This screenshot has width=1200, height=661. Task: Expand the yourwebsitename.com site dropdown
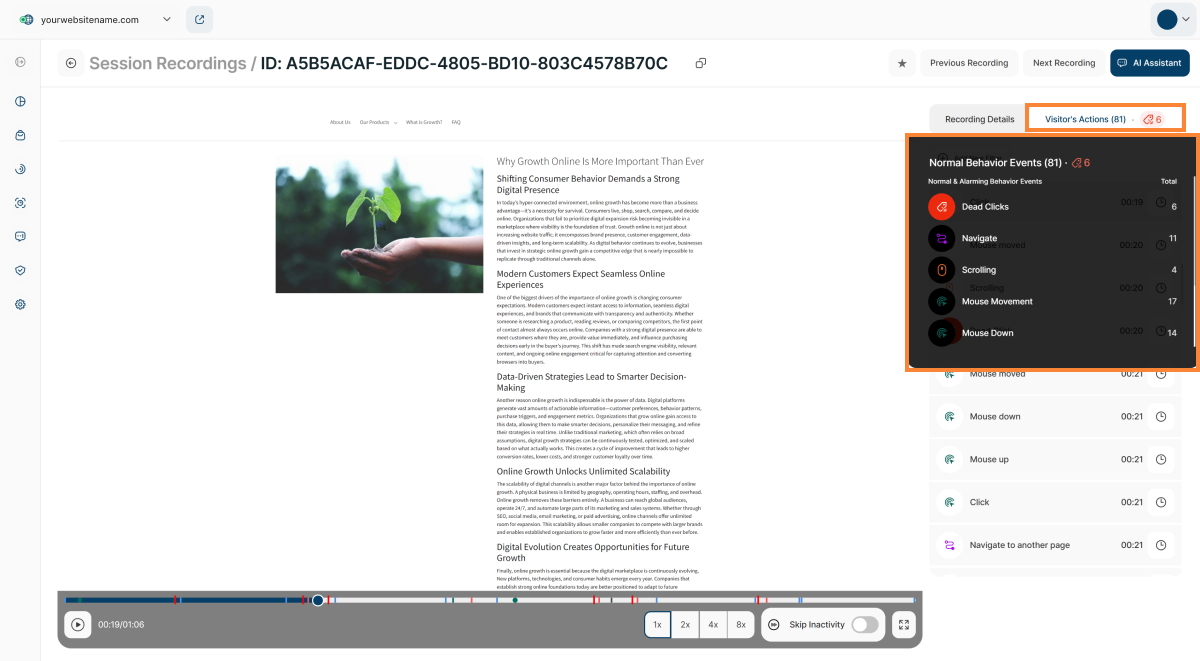coord(166,19)
